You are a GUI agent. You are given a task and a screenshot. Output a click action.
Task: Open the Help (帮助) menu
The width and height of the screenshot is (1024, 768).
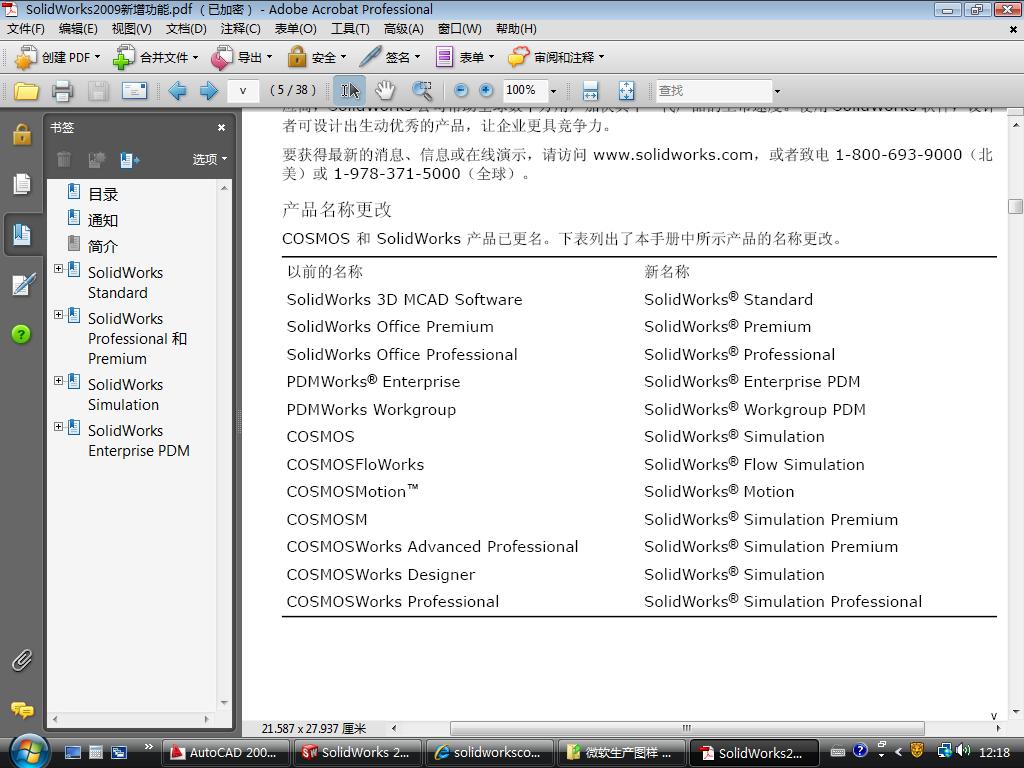[516, 29]
